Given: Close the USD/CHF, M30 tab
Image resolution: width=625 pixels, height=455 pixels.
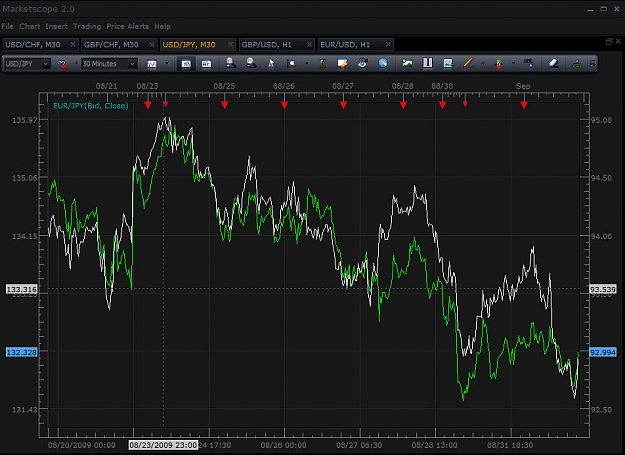Looking at the screenshot, I should (73, 45).
